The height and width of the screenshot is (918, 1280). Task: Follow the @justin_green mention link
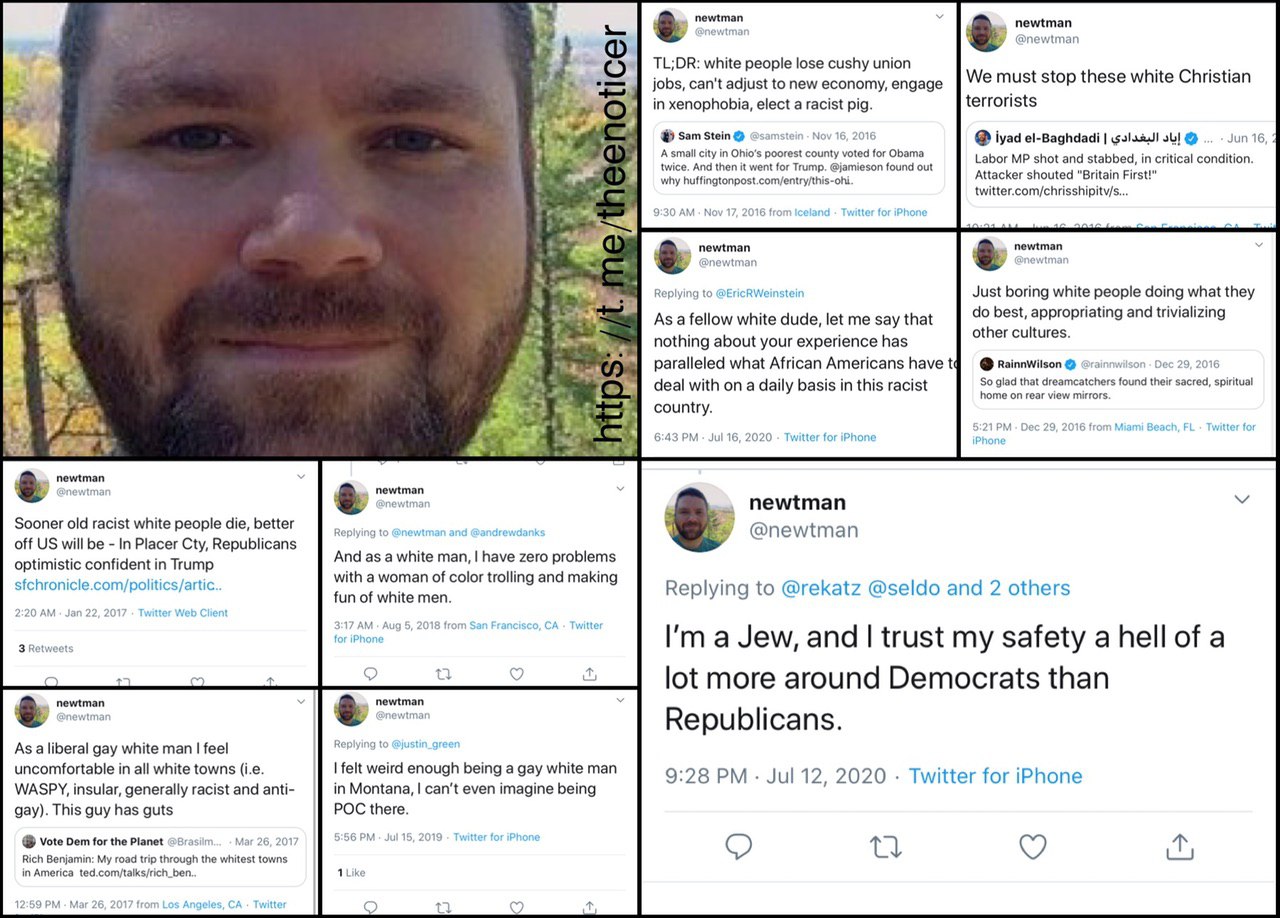425,744
